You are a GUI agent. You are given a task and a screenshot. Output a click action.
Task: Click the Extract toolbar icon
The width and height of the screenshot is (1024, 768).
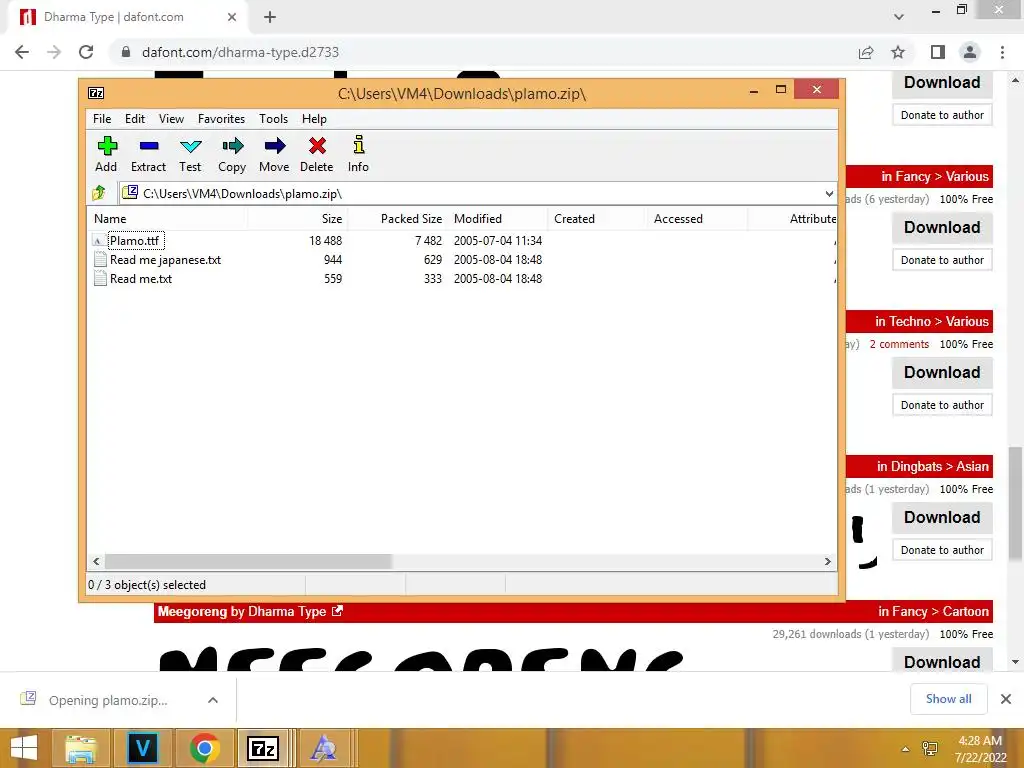pos(148,146)
